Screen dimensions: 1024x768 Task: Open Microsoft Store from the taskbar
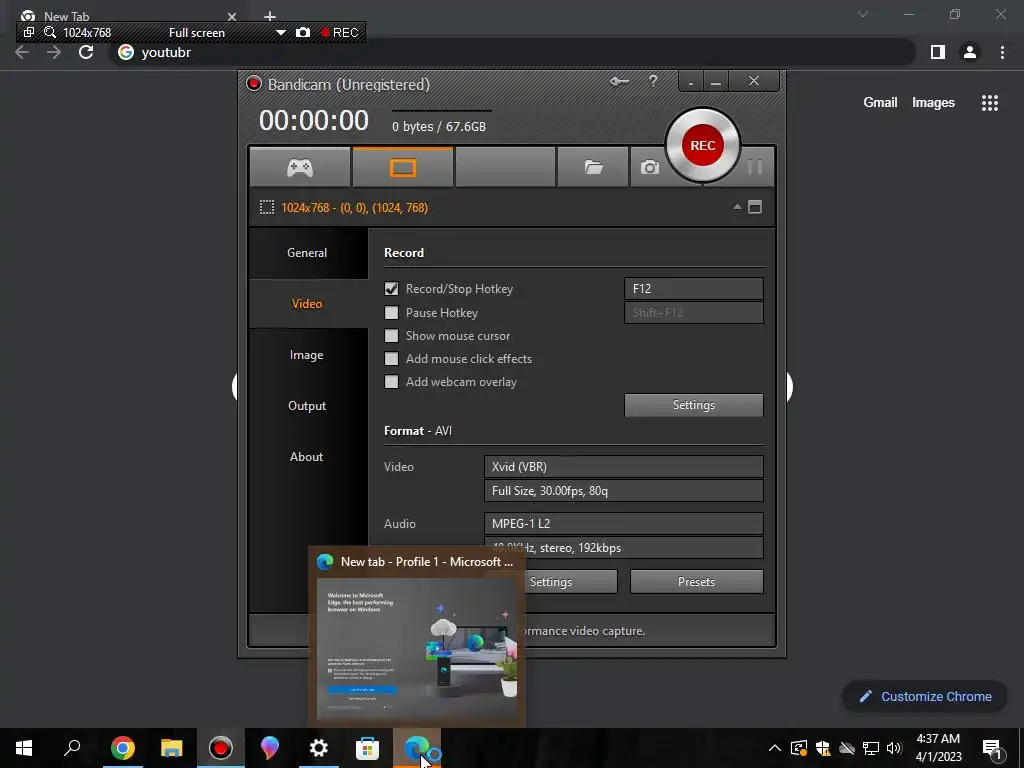(x=367, y=748)
